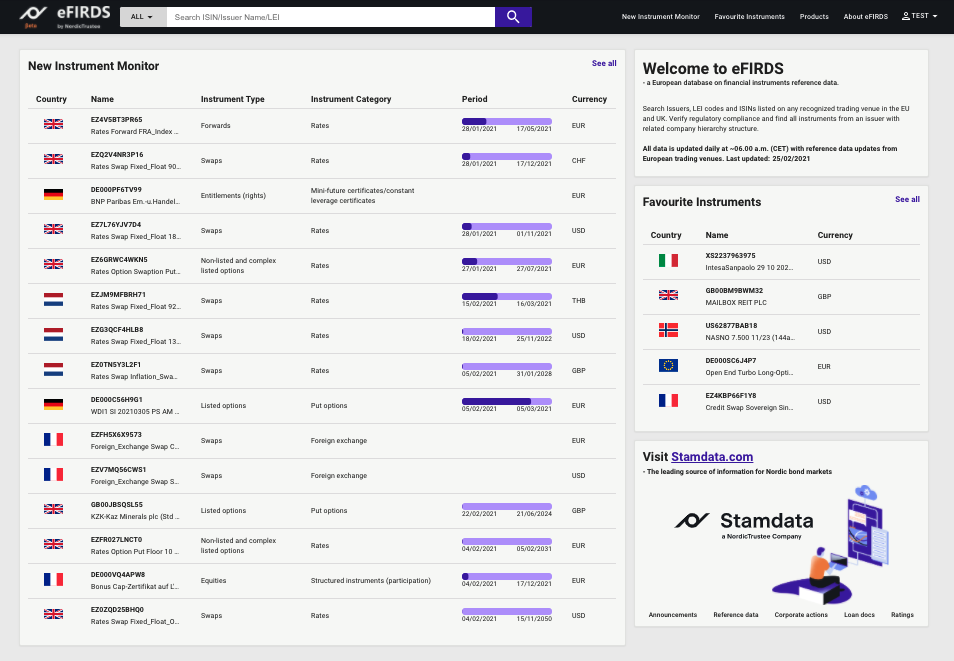Open New Instrument Monitor menu item

pyautogui.click(x=660, y=17)
